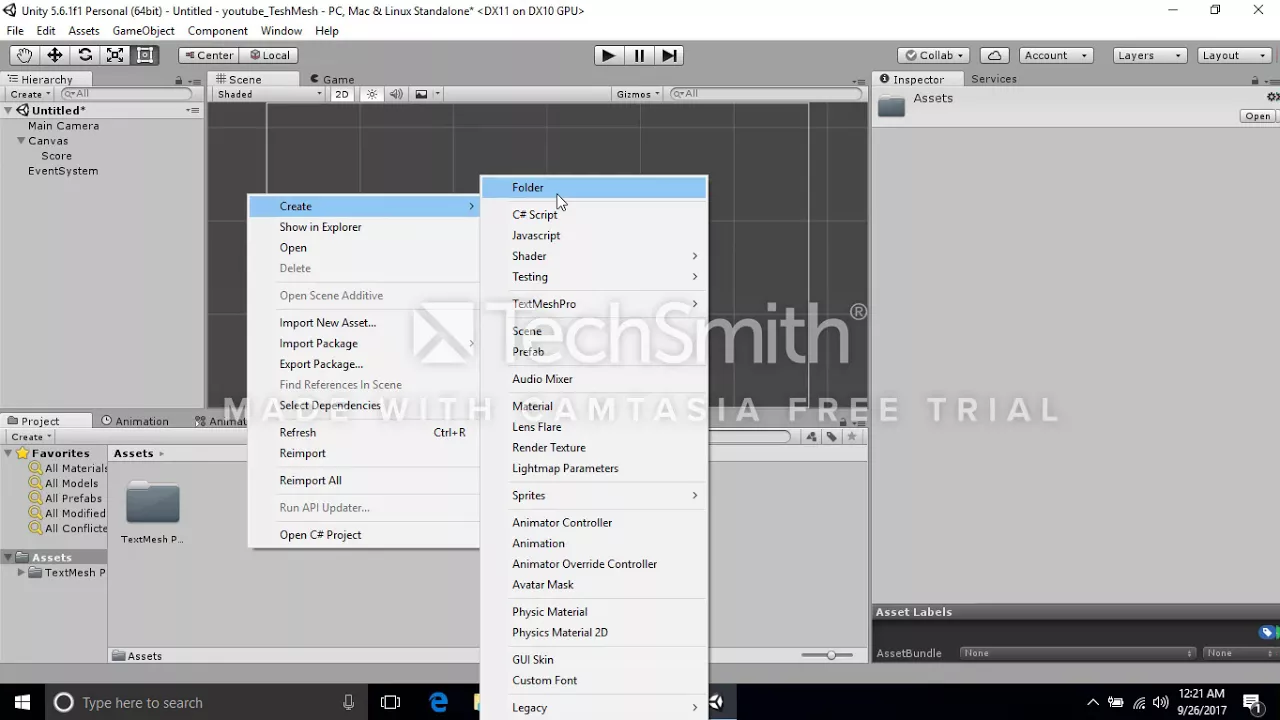
Task: Toggle scene lighting sun icon
Action: tap(372, 94)
